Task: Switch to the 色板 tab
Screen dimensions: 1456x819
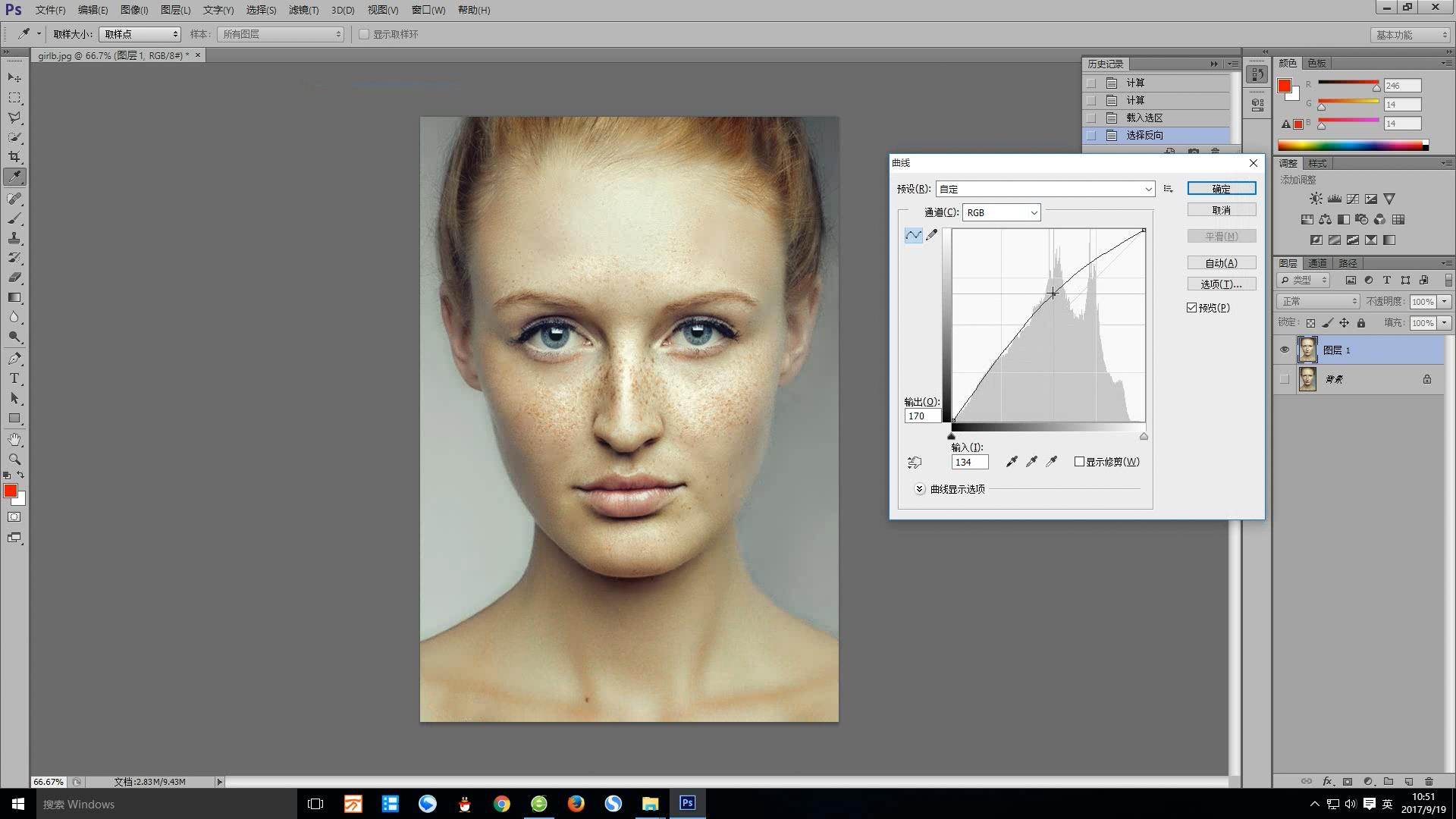Action: click(1317, 63)
